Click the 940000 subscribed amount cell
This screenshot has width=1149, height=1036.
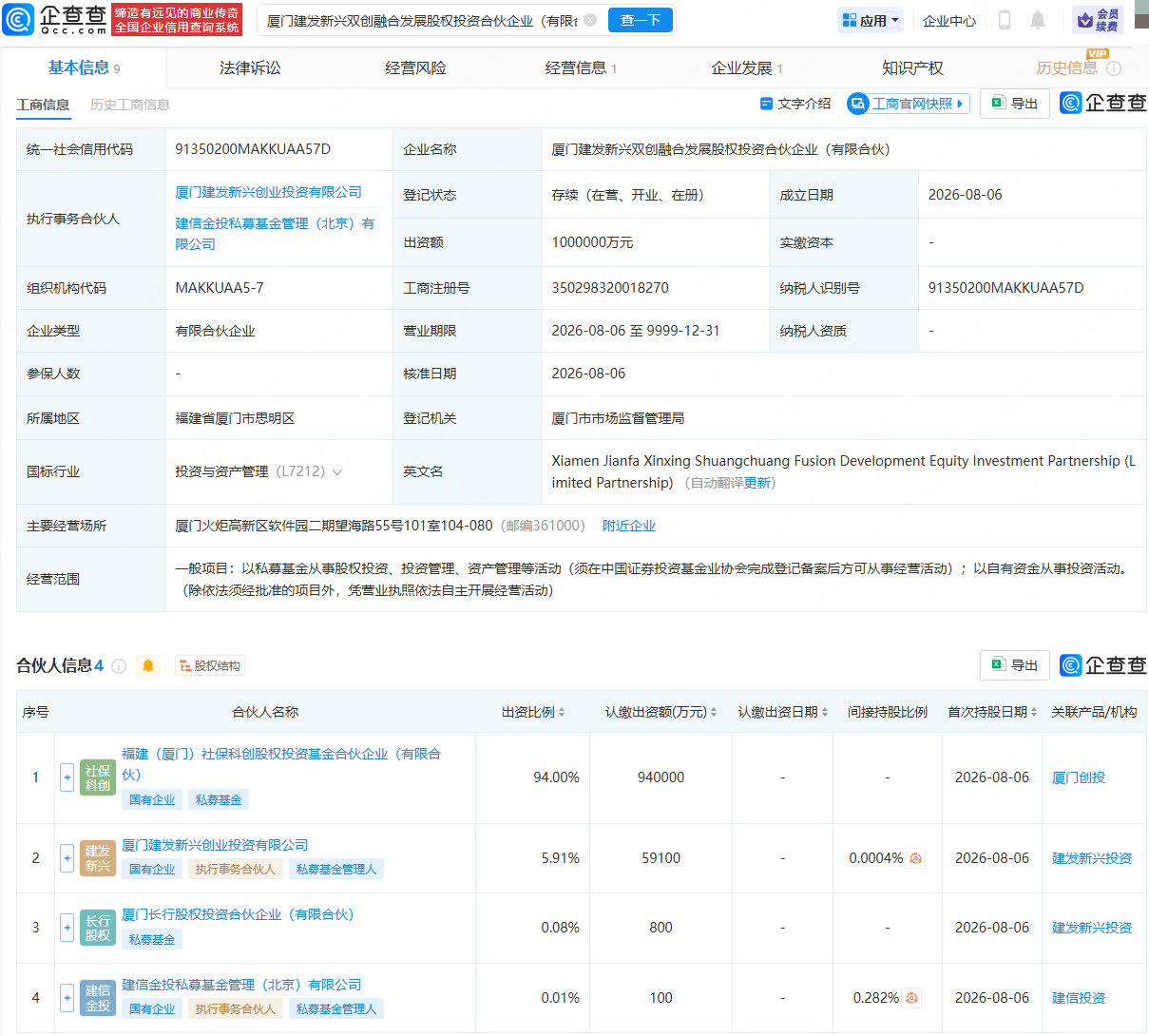661,777
